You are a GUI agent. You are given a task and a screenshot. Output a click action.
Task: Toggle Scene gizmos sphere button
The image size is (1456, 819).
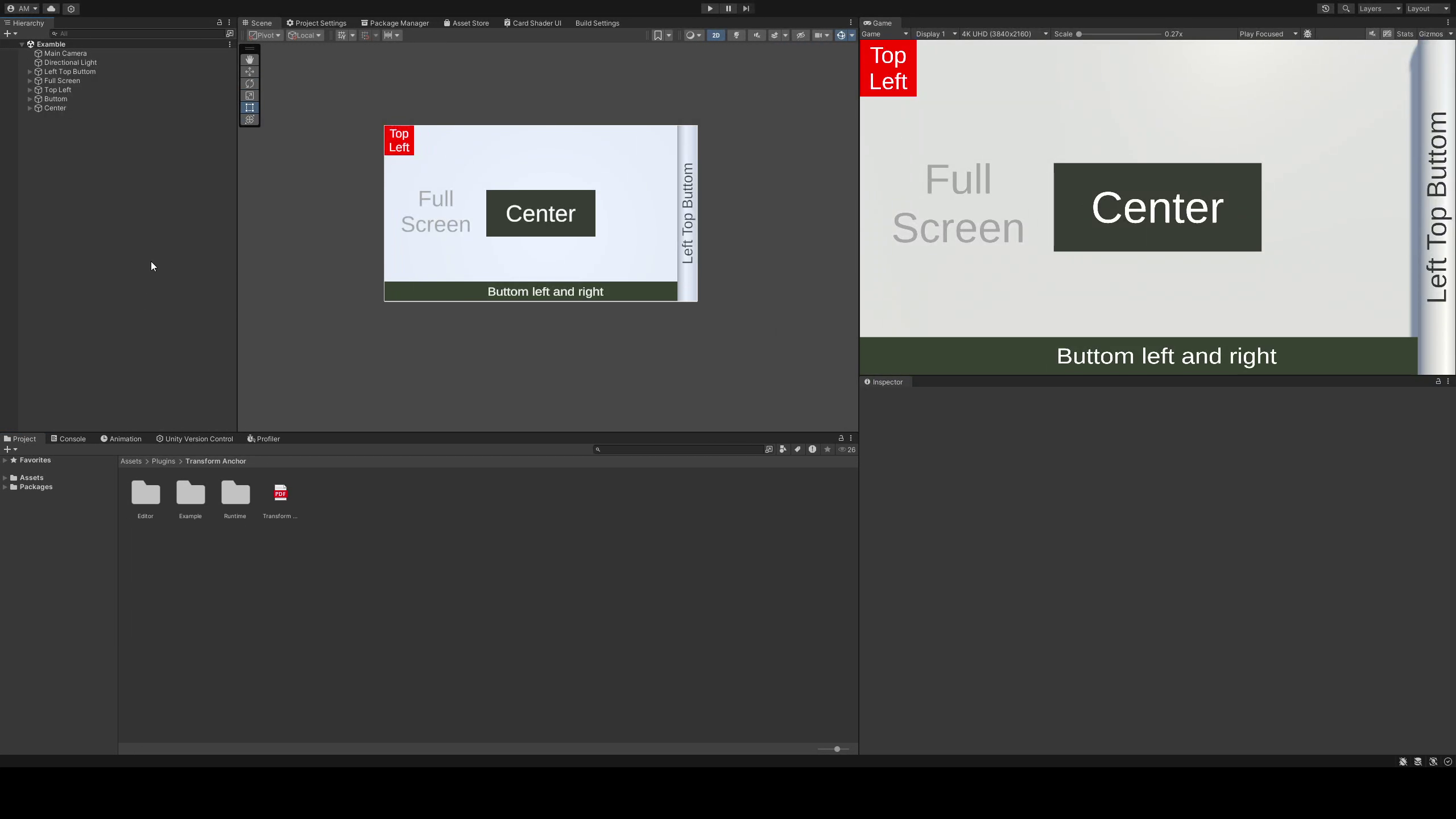[841, 35]
